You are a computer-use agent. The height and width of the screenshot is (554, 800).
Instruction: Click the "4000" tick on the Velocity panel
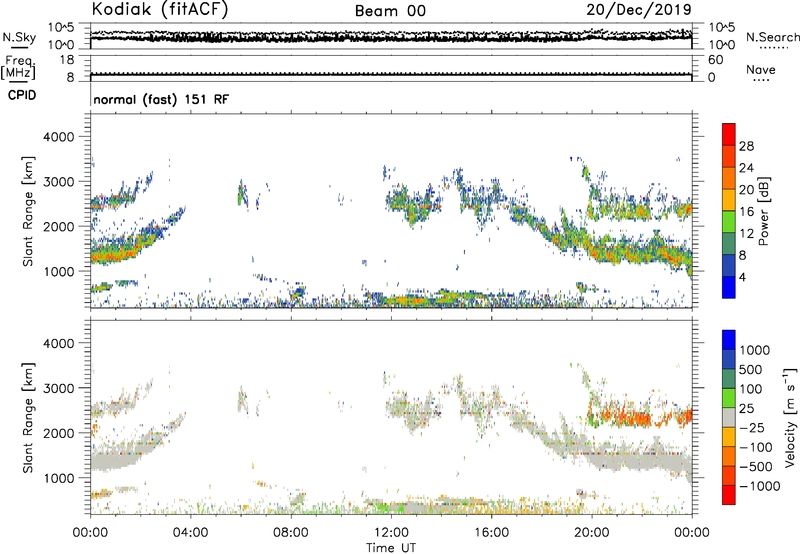point(58,343)
